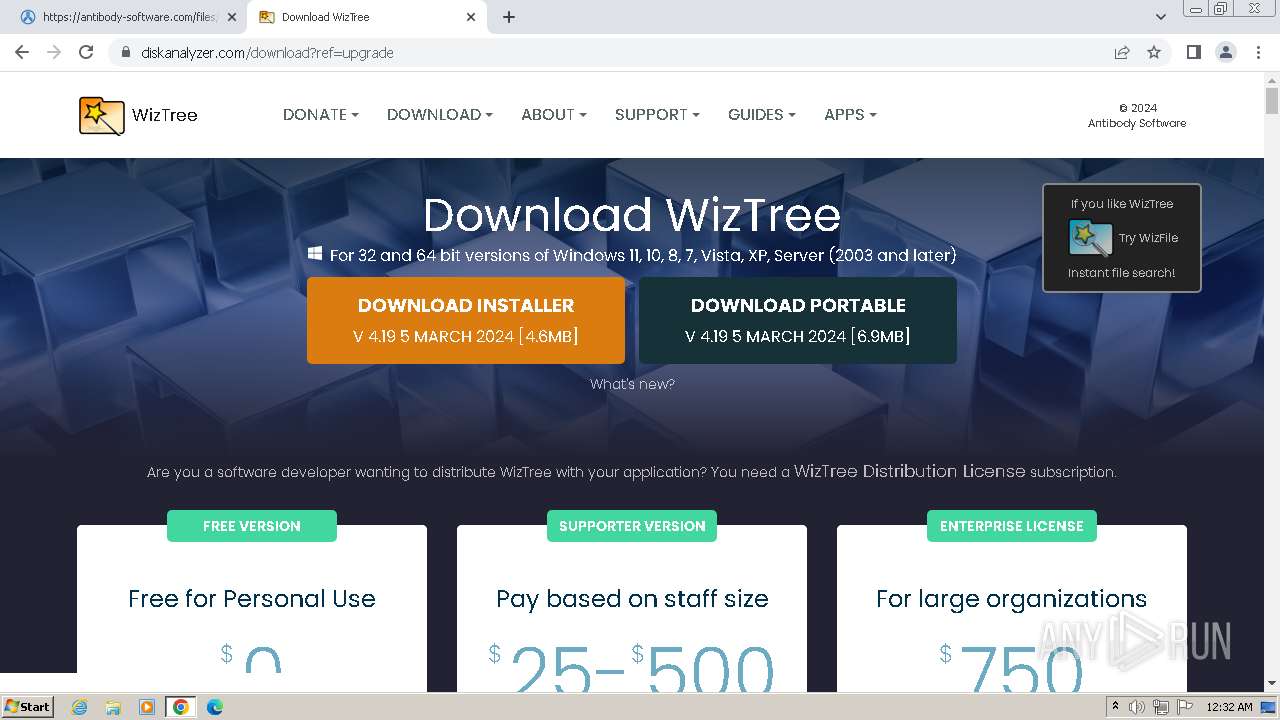Screen dimensions: 1280x720
Task: Open the Chrome profile avatar
Action: click(x=1225, y=52)
